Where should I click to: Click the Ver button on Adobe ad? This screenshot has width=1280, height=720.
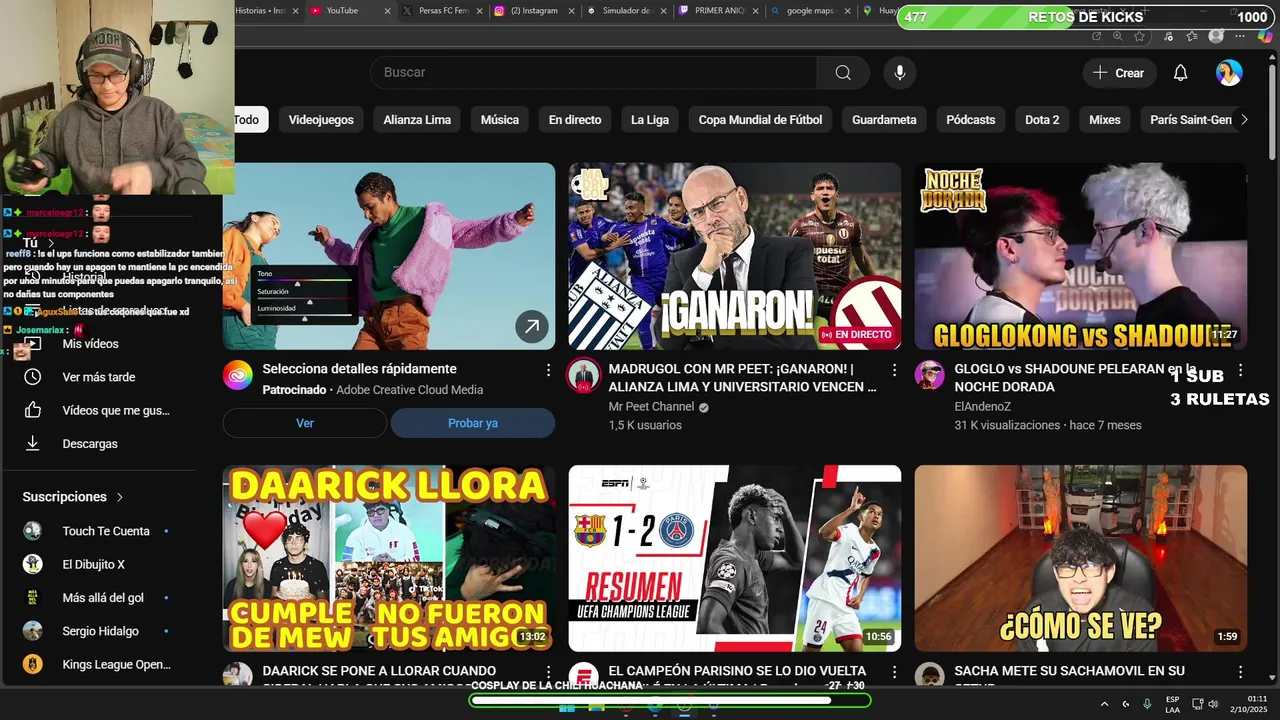point(305,423)
